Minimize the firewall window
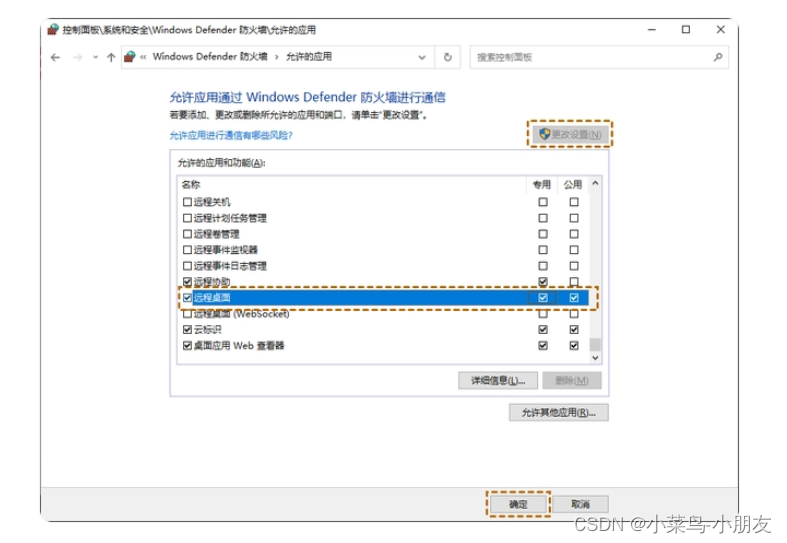The height and width of the screenshot is (543, 787). [651, 30]
